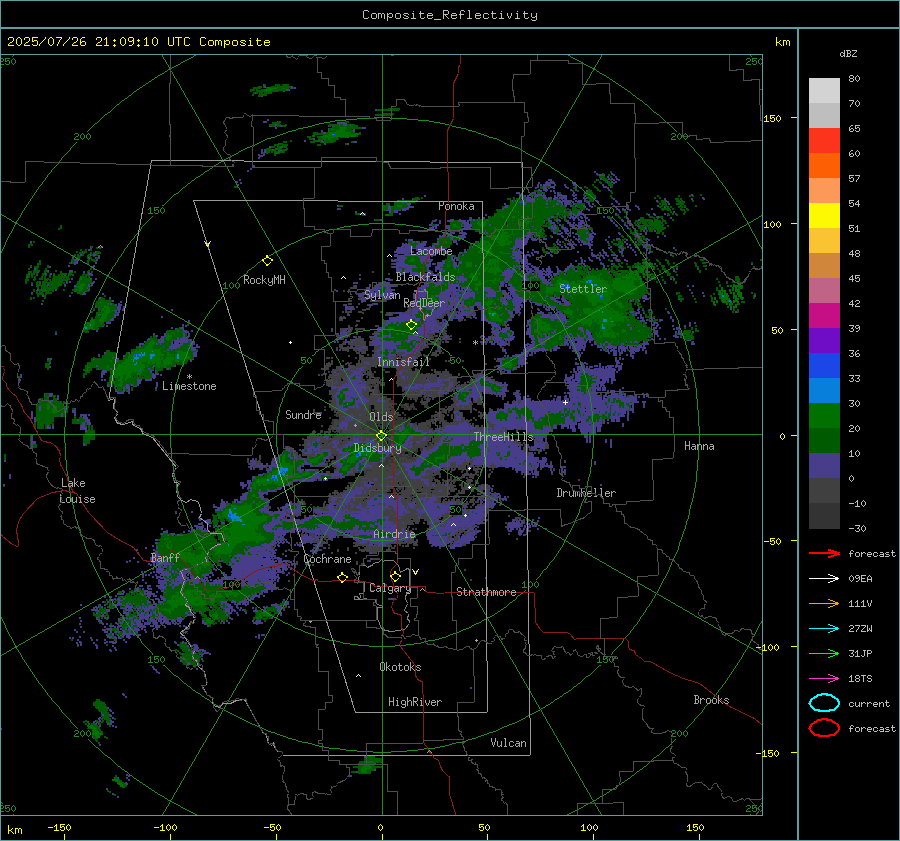Image resolution: width=900 pixels, height=841 pixels.
Task: Click the Ponoka city label
Action: (x=456, y=206)
